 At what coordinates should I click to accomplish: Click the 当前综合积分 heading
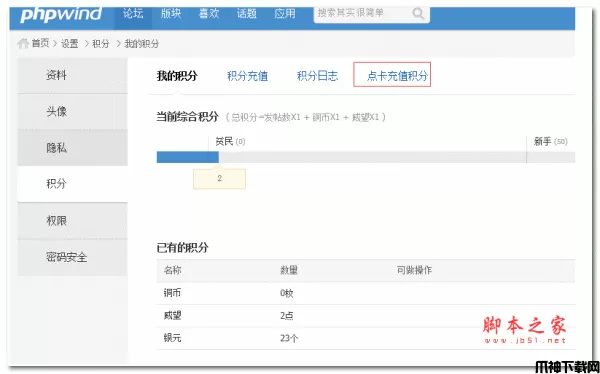(188, 117)
